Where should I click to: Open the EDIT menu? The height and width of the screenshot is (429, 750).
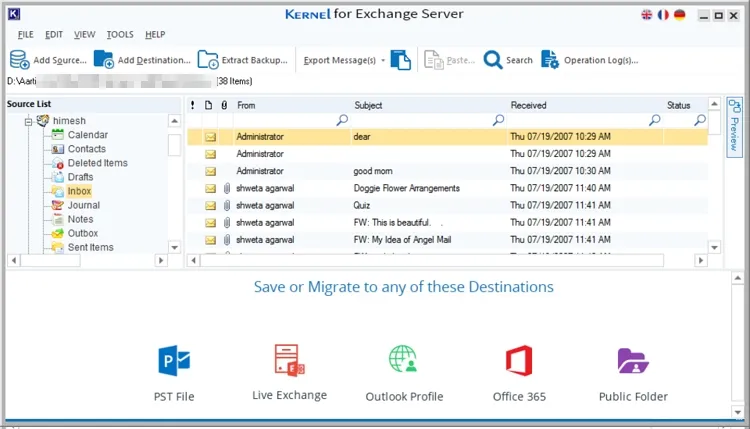pyautogui.click(x=54, y=34)
